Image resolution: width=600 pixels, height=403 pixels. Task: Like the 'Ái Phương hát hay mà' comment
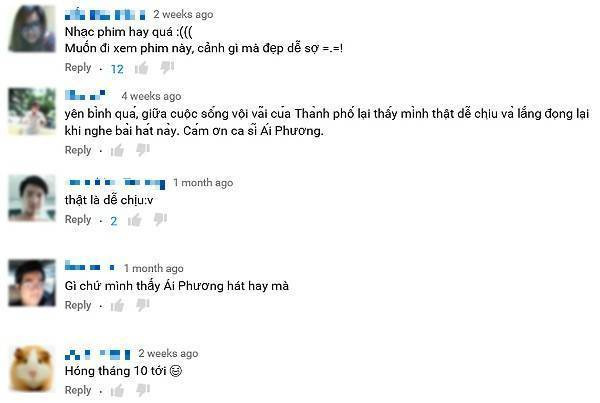tap(117, 306)
